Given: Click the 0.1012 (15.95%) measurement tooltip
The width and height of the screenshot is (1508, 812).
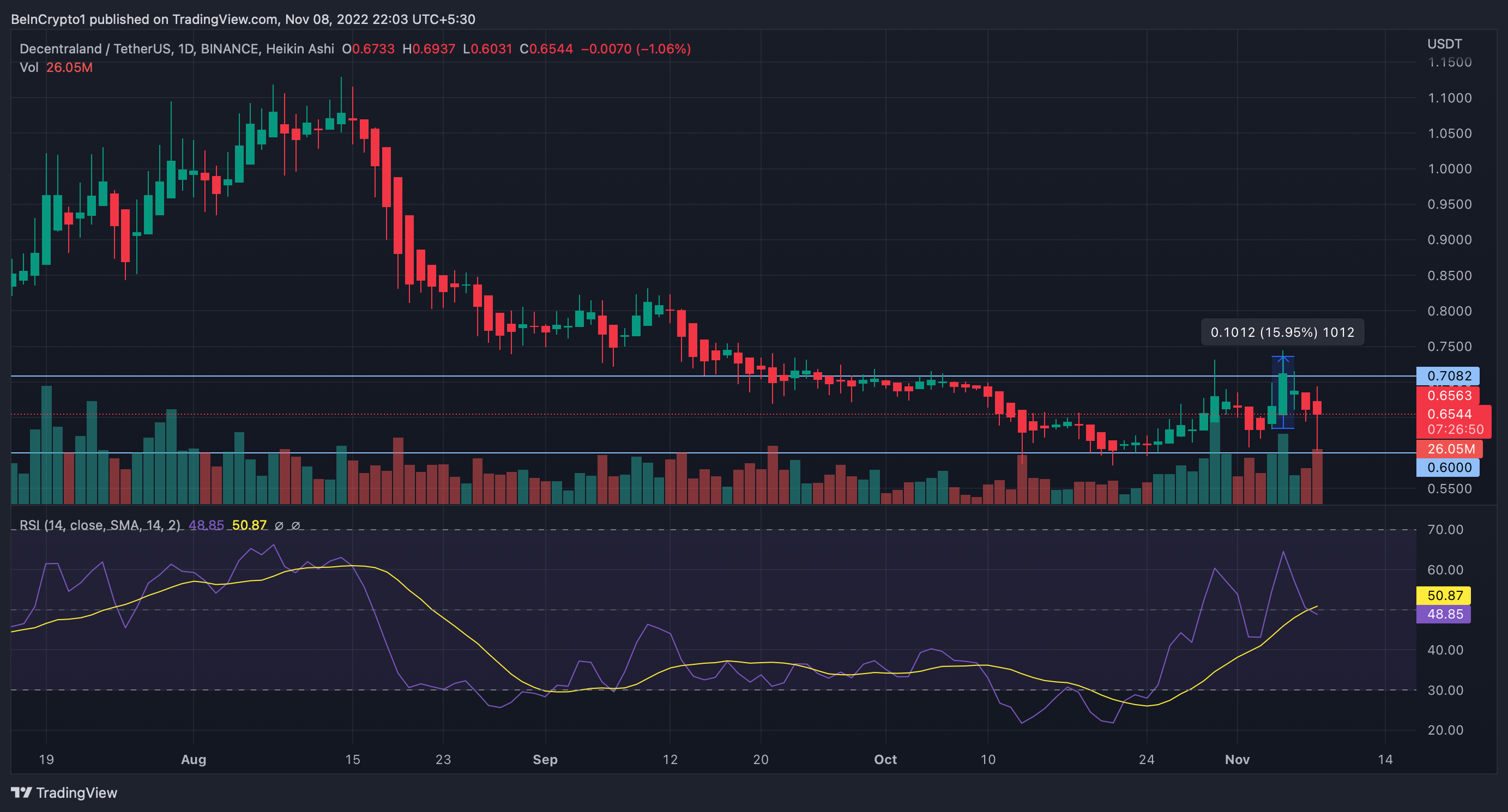Looking at the screenshot, I should [1282, 332].
